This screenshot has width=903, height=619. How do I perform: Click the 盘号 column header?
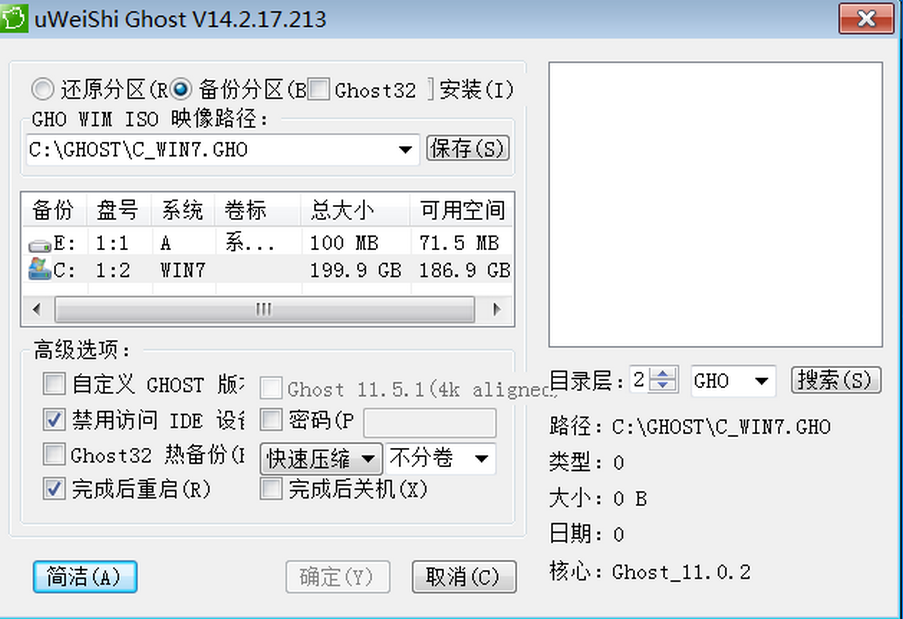click(119, 210)
